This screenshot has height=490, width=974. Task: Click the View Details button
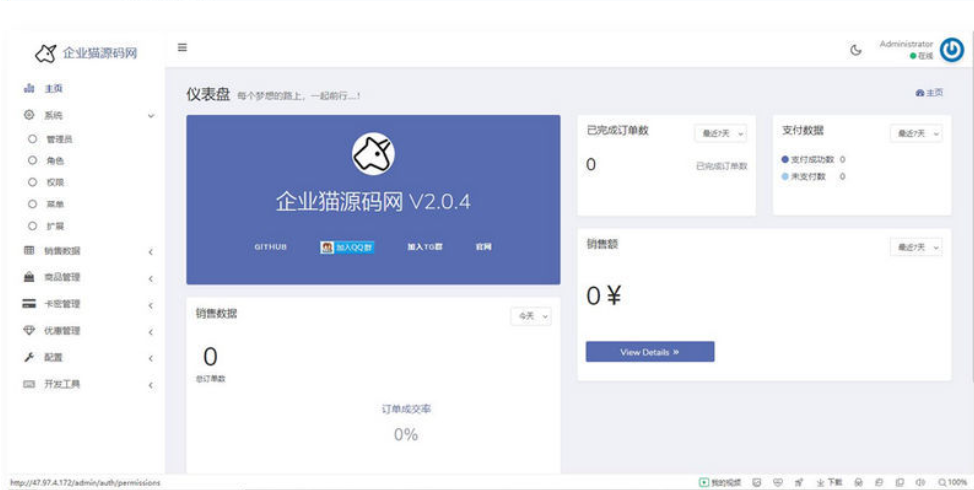tap(650, 352)
